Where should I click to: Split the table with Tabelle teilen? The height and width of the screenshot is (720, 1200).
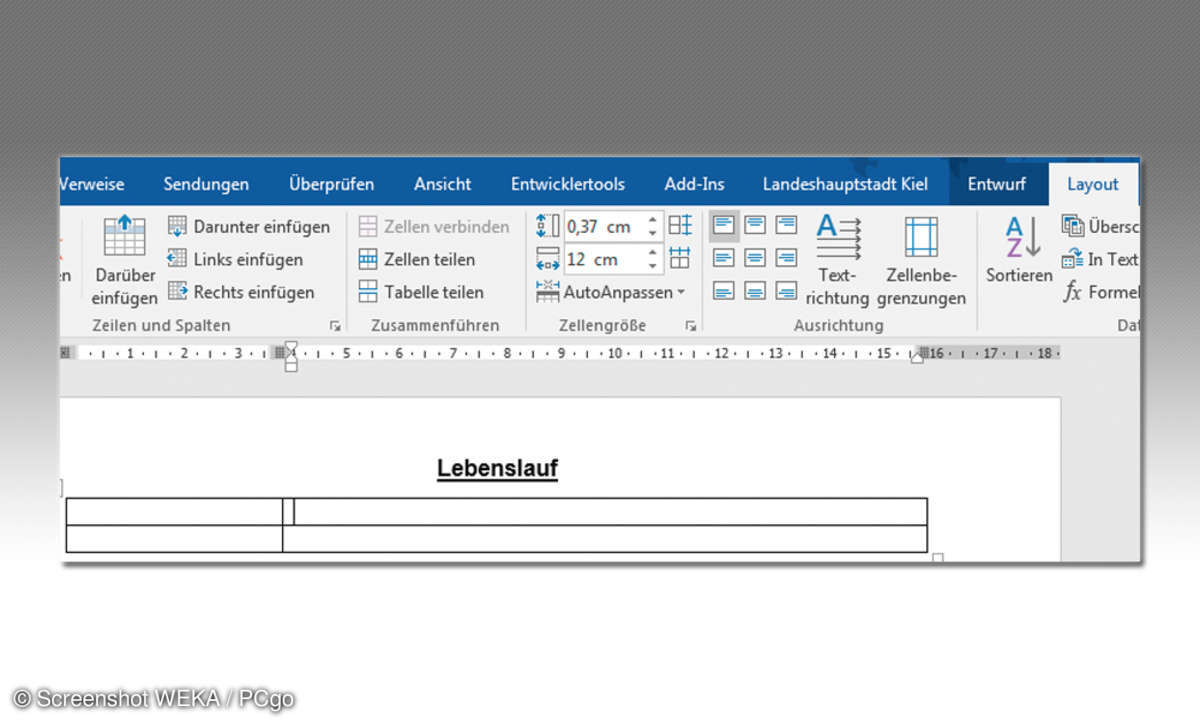point(421,292)
